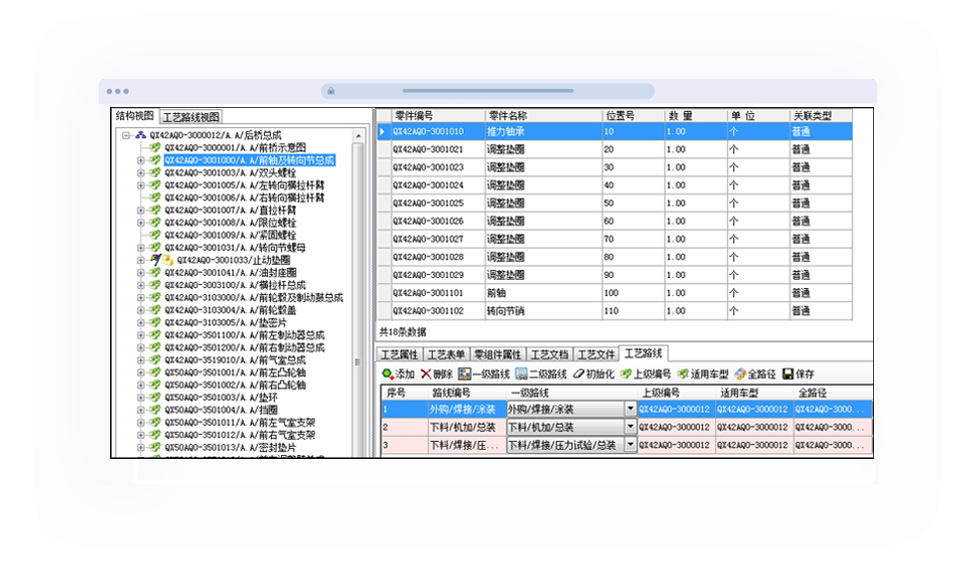Click the 前轴 part name cell

pos(543,293)
